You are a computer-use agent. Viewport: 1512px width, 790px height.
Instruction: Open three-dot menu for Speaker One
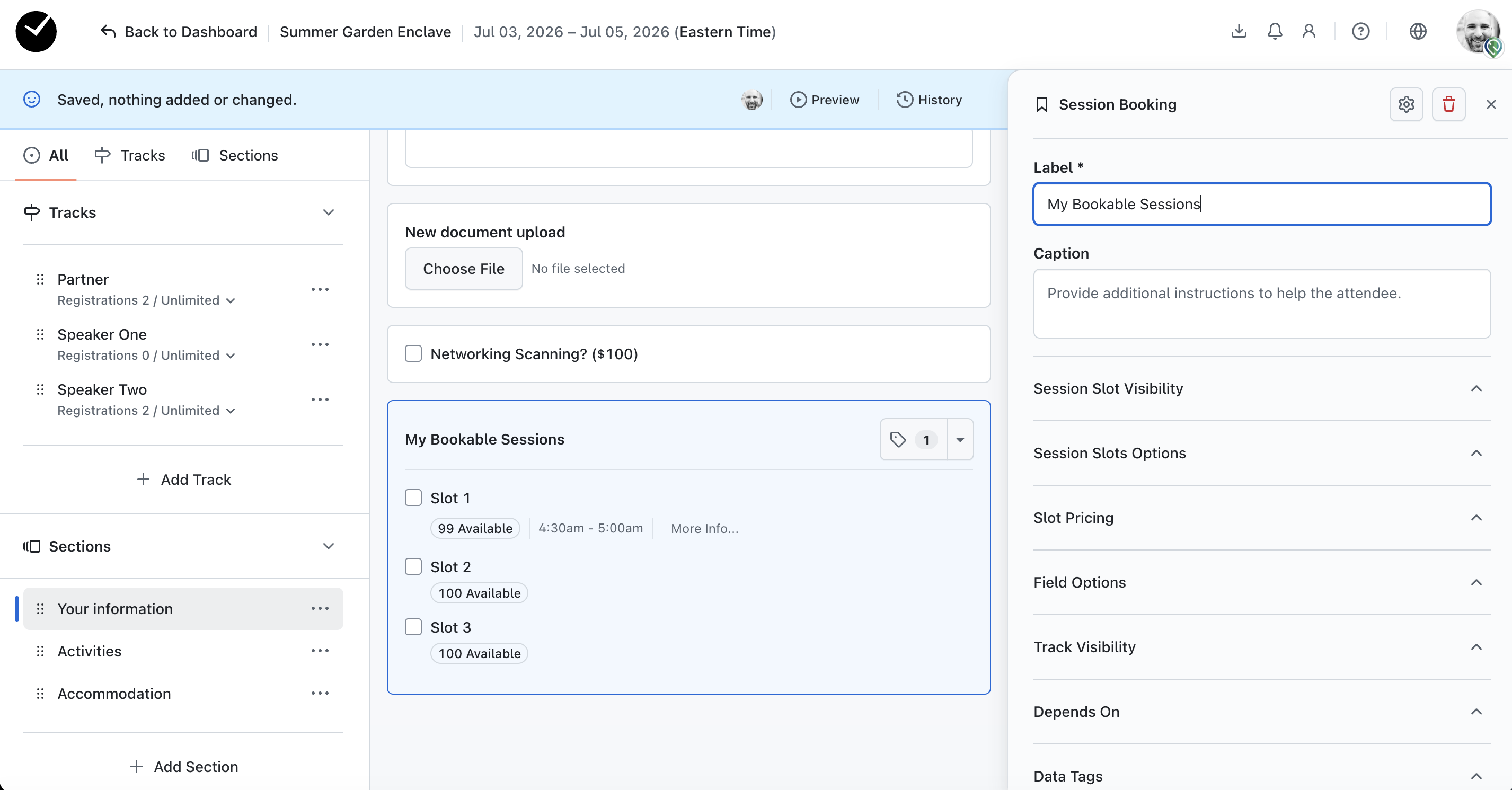(320, 344)
